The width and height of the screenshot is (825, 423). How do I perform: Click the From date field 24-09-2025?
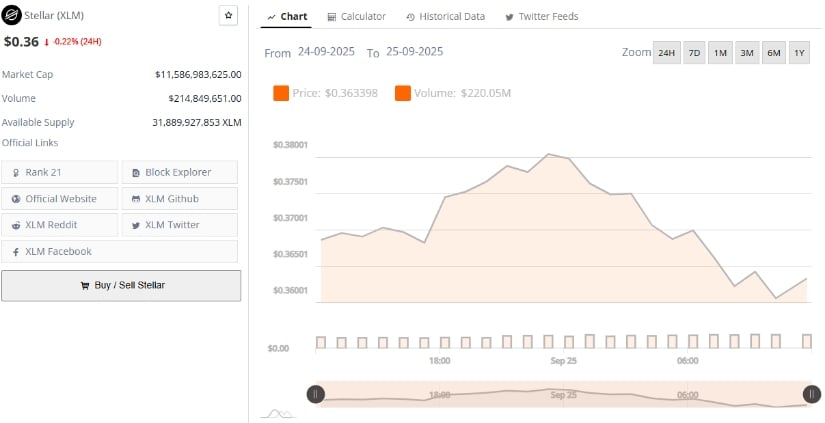tap(326, 52)
